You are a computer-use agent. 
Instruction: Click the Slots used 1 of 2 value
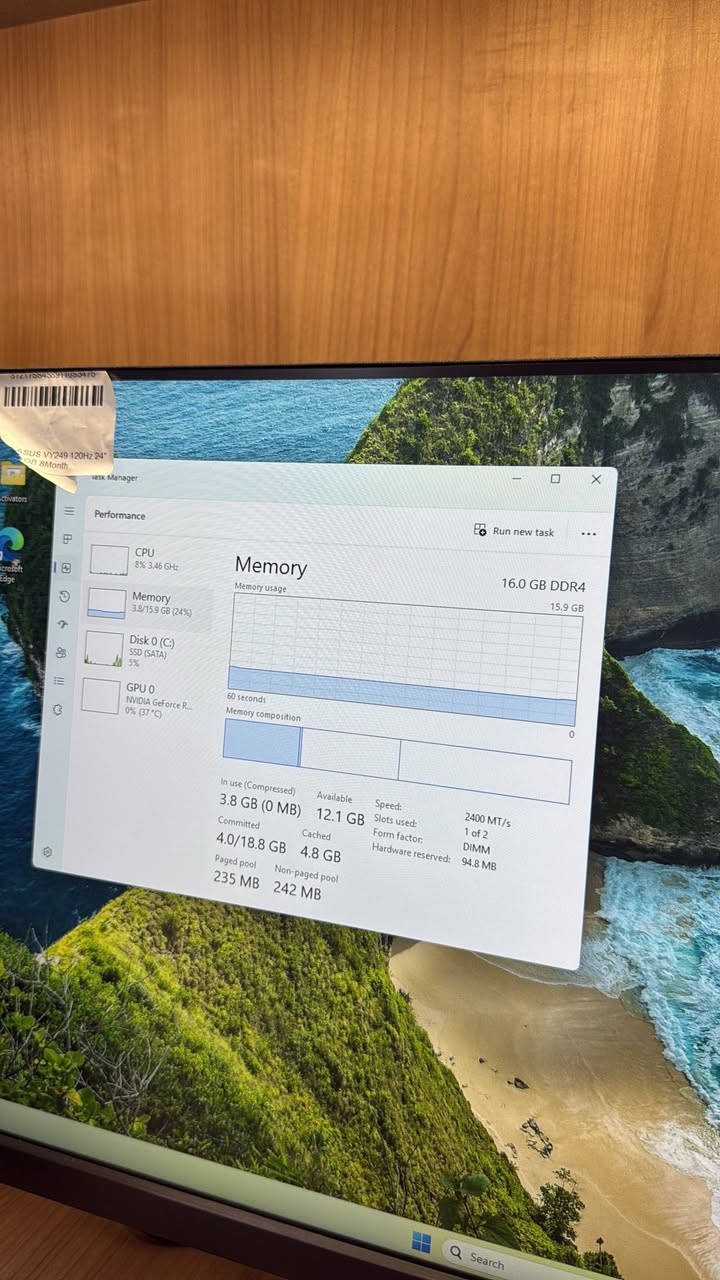point(476,833)
